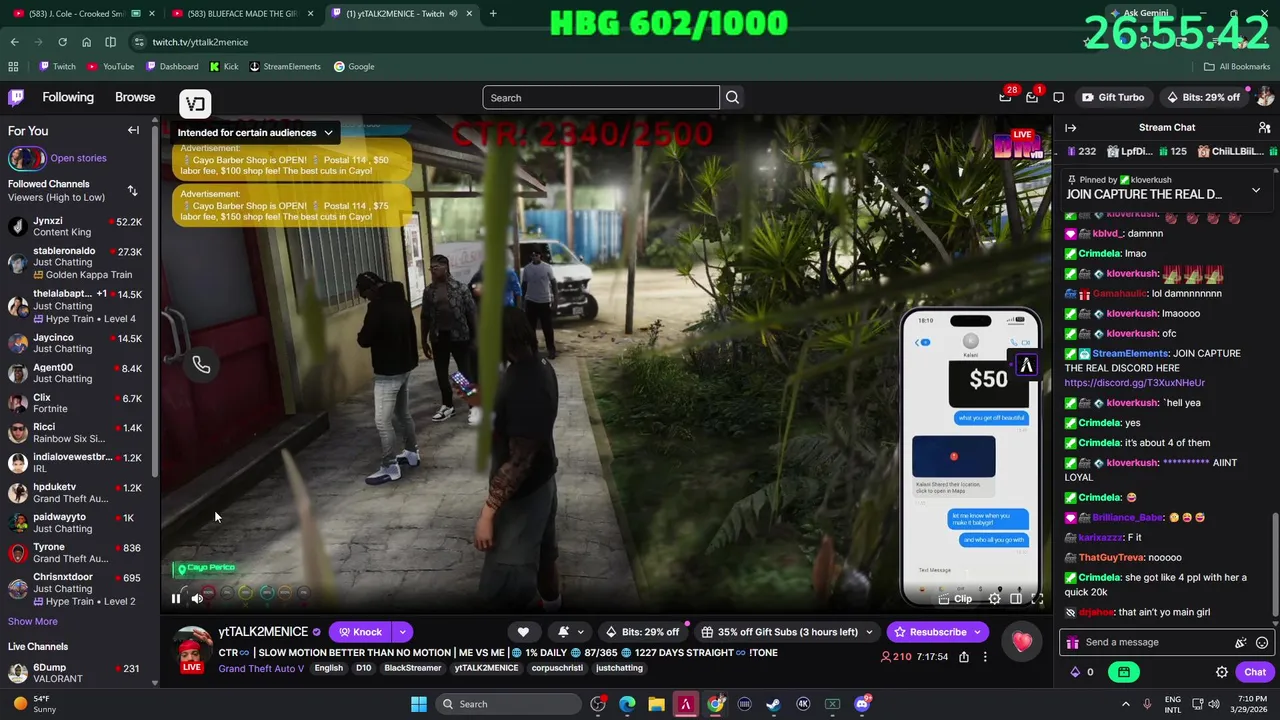This screenshot has height=720, width=1280.
Task: Open the gift box icon in chat input
Action: tap(1073, 643)
